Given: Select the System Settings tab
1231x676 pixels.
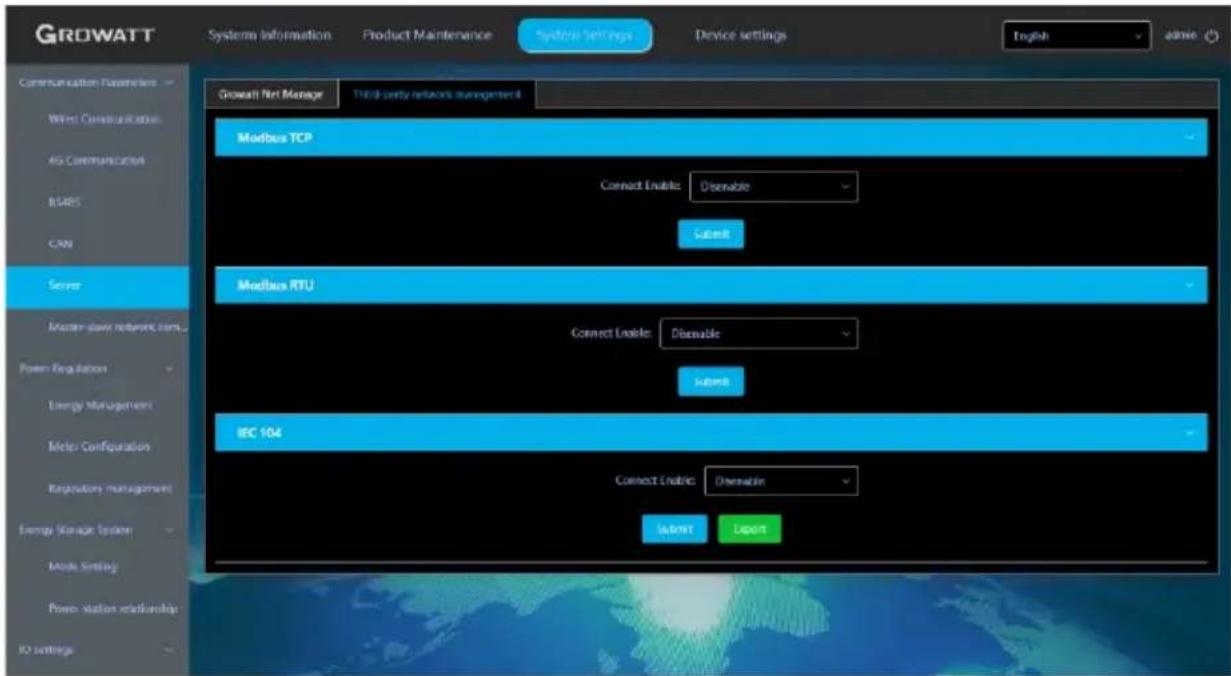Looking at the screenshot, I should click(585, 36).
